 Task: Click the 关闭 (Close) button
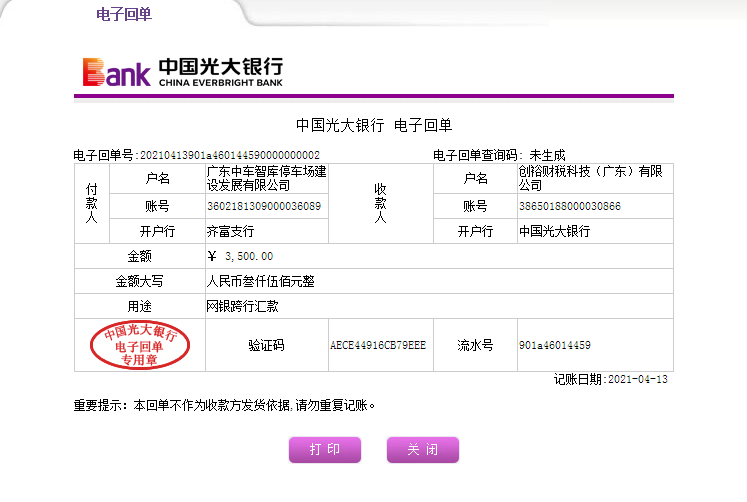point(423,450)
